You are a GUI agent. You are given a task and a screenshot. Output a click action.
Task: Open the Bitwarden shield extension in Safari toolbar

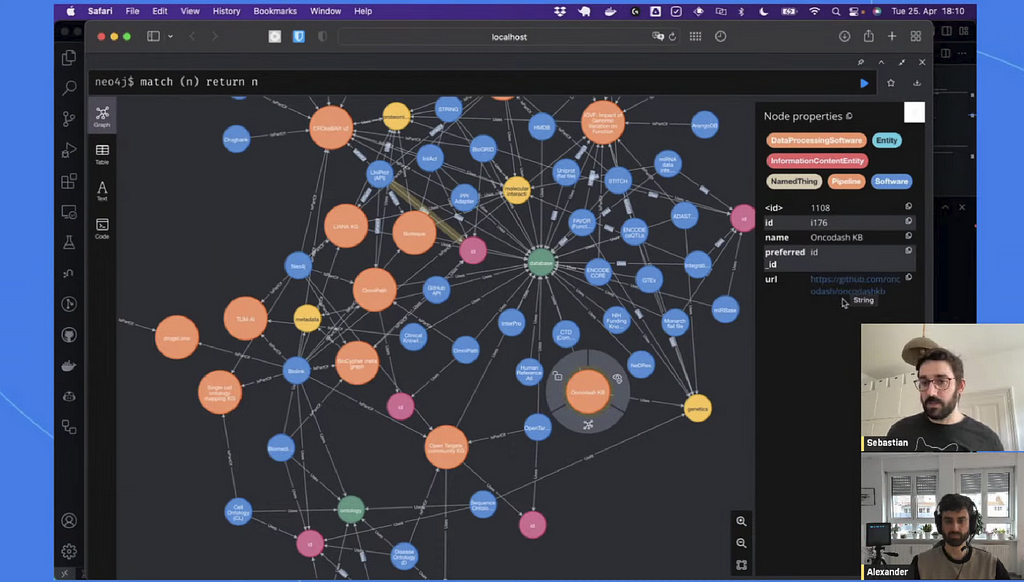click(298, 37)
